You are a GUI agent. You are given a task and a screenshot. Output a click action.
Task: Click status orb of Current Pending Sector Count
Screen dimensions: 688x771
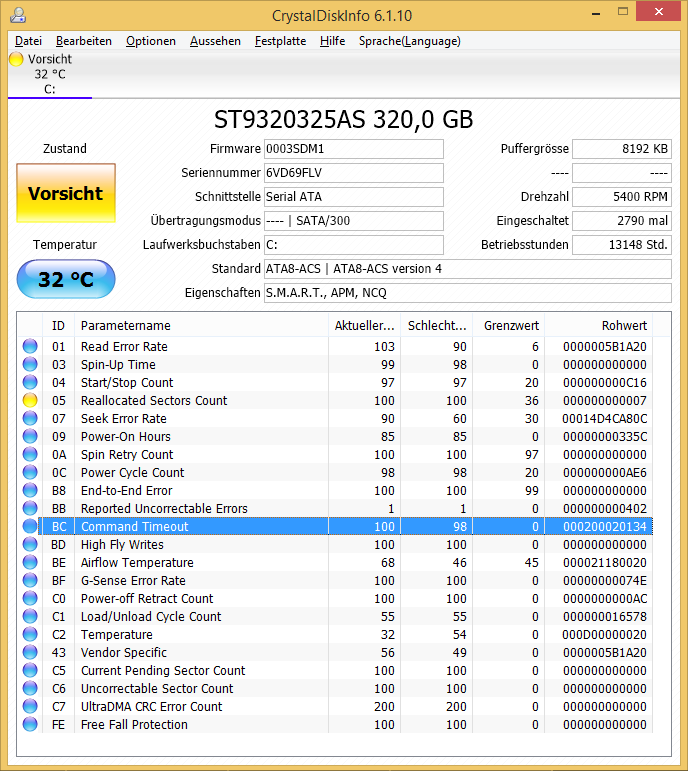point(30,670)
